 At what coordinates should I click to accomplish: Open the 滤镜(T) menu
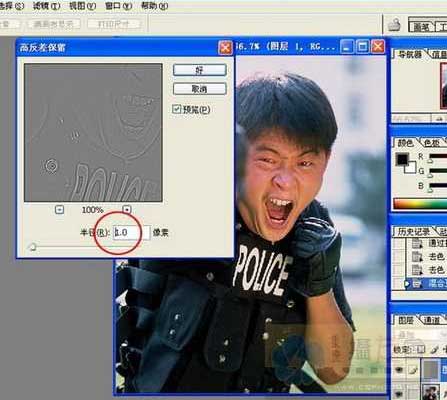(x=47, y=6)
